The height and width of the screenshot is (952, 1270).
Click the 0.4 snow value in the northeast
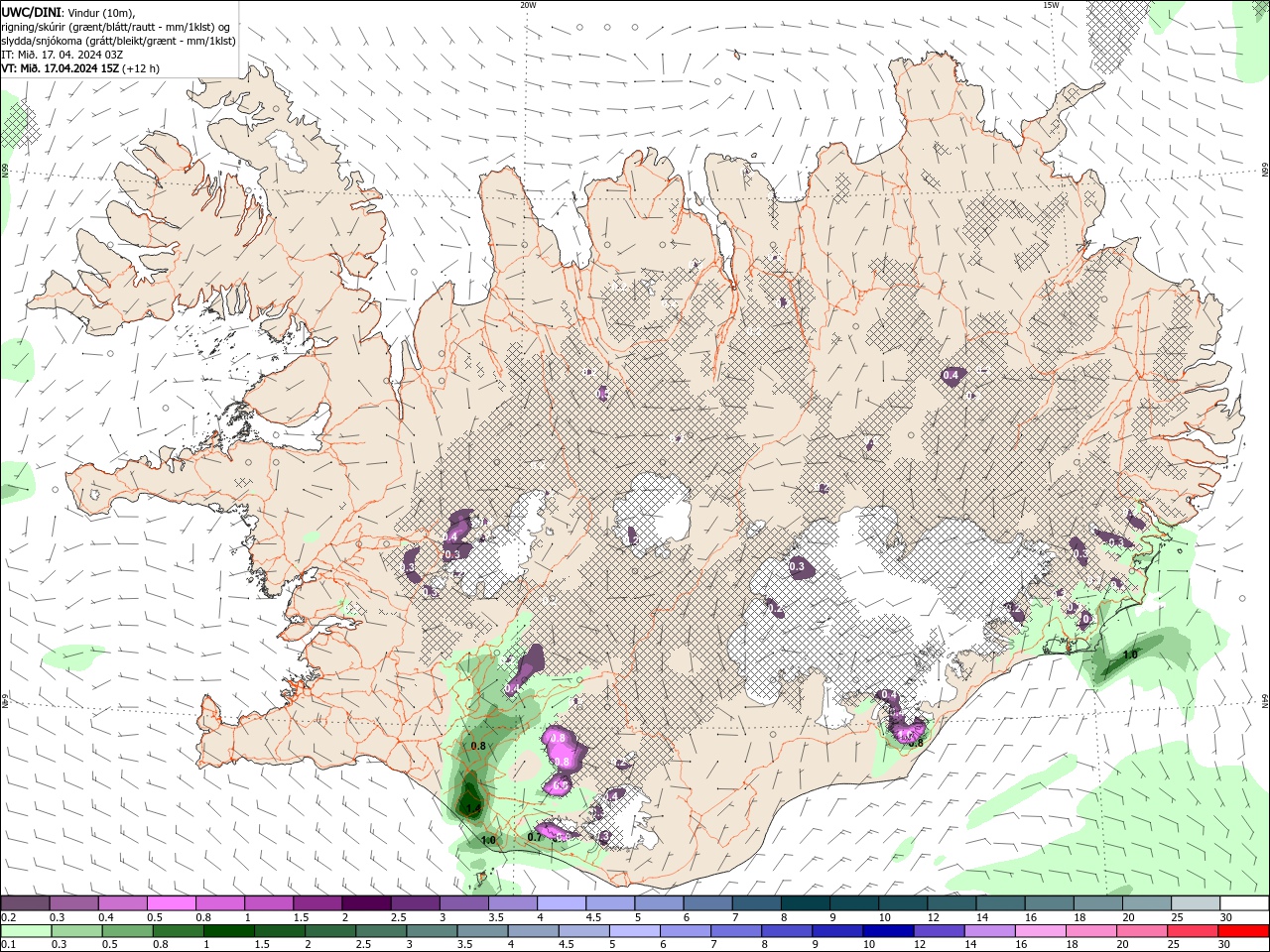951,375
